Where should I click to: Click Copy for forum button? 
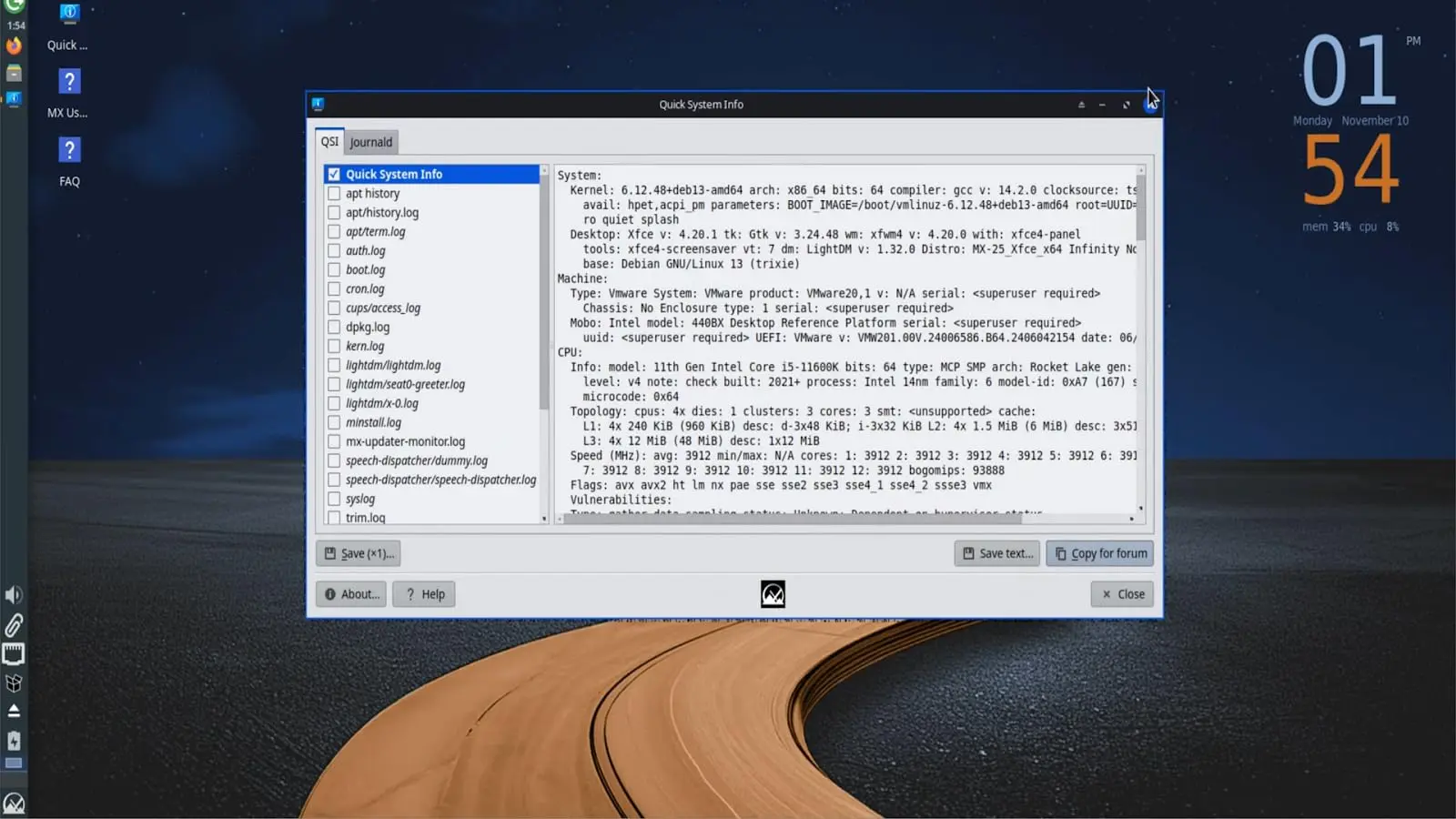[1099, 553]
